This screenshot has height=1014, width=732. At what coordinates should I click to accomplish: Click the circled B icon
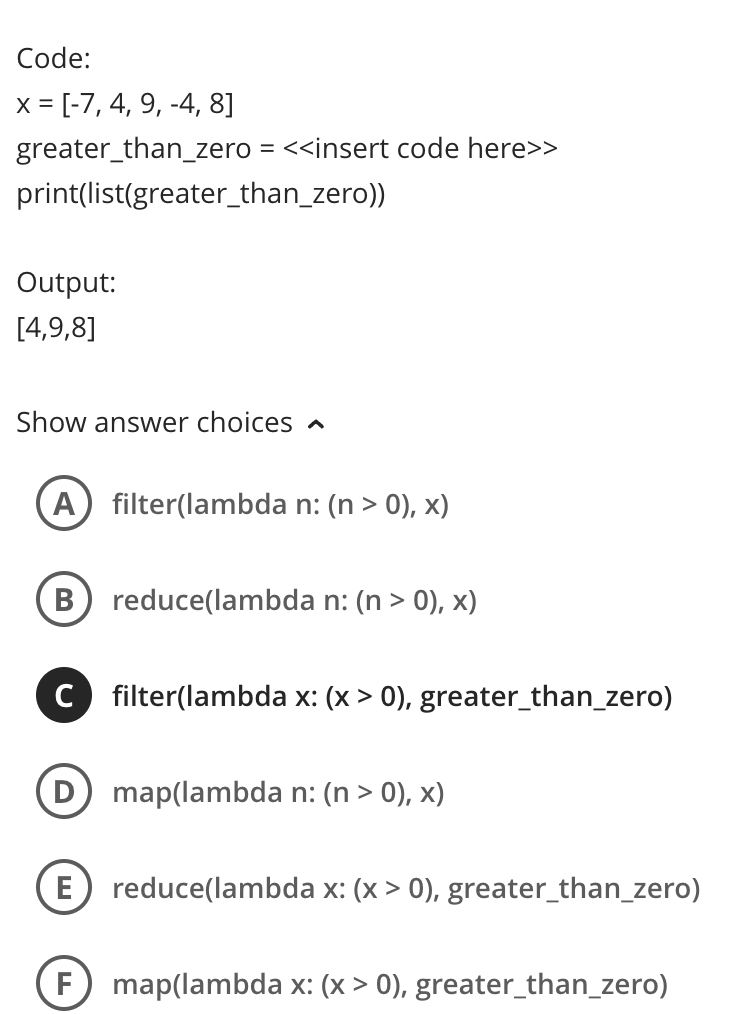tap(63, 600)
